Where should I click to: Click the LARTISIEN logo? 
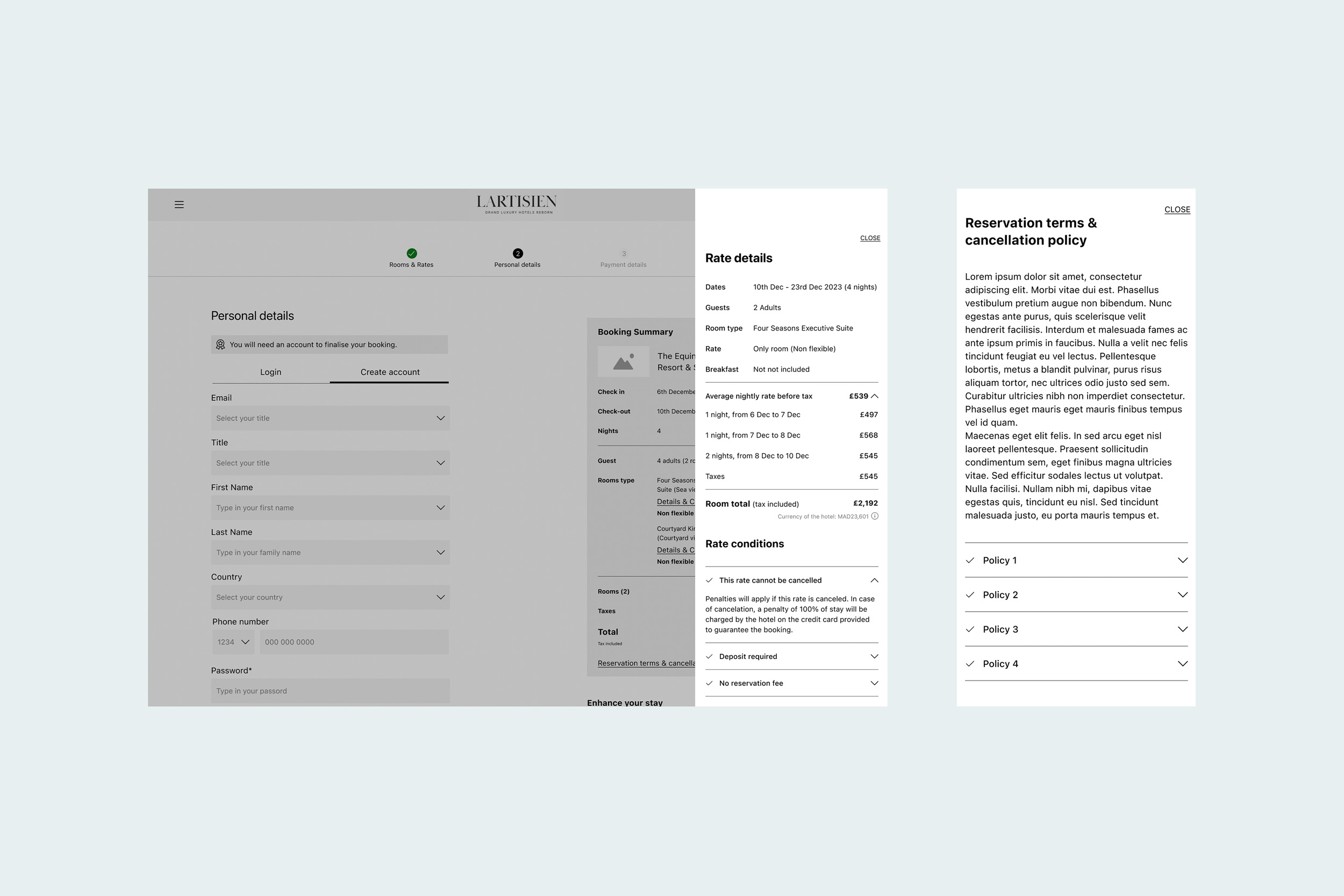pyautogui.click(x=516, y=204)
